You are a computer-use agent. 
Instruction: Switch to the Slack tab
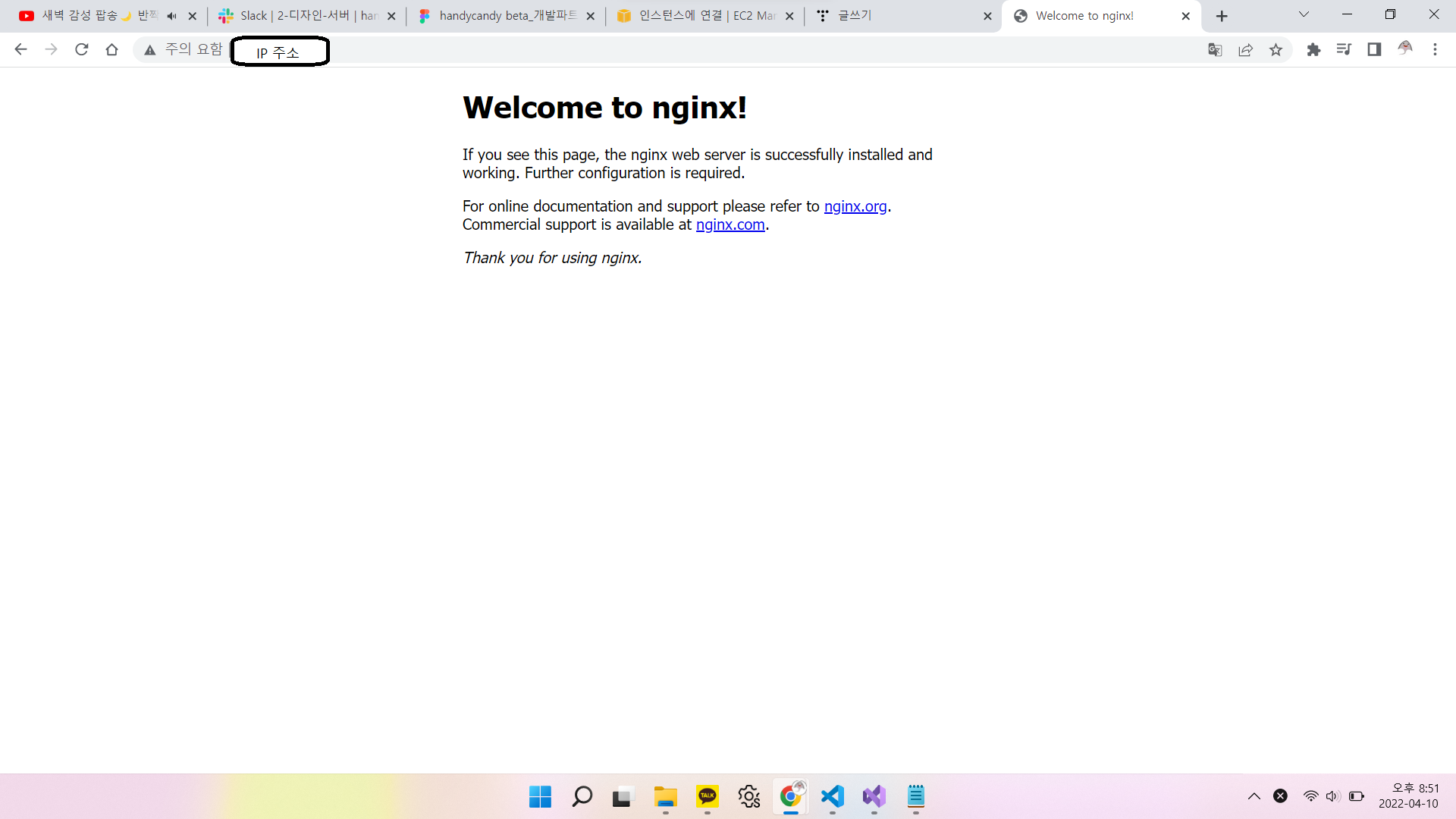303,16
